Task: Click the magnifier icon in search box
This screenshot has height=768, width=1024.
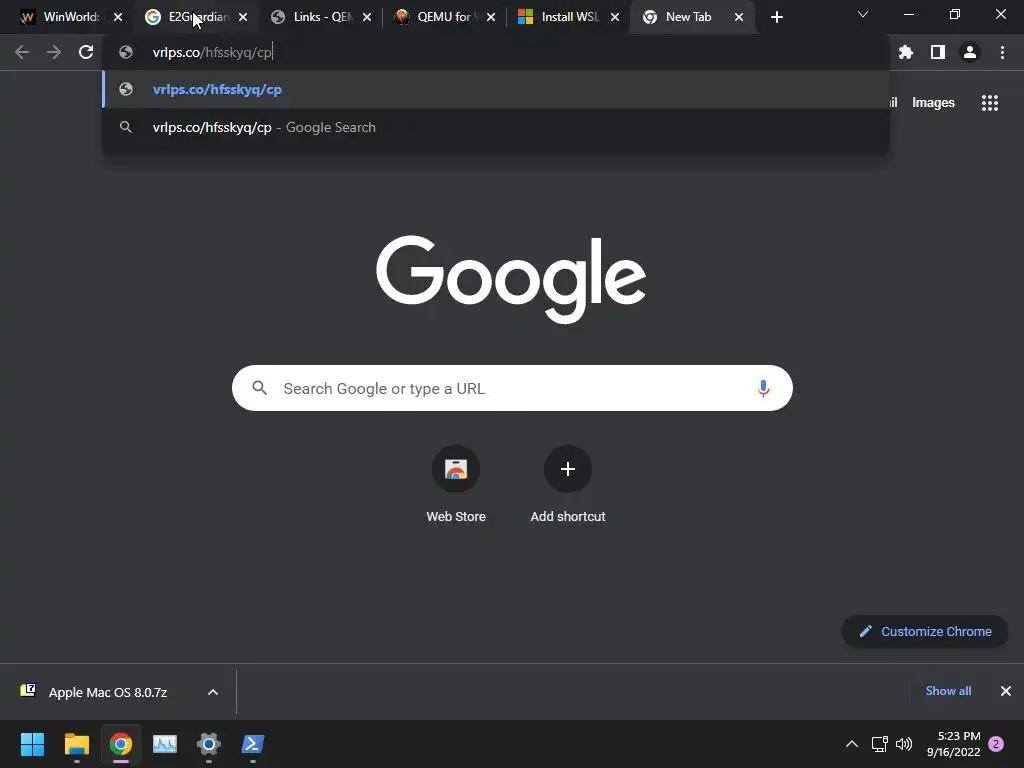Action: tap(259, 388)
